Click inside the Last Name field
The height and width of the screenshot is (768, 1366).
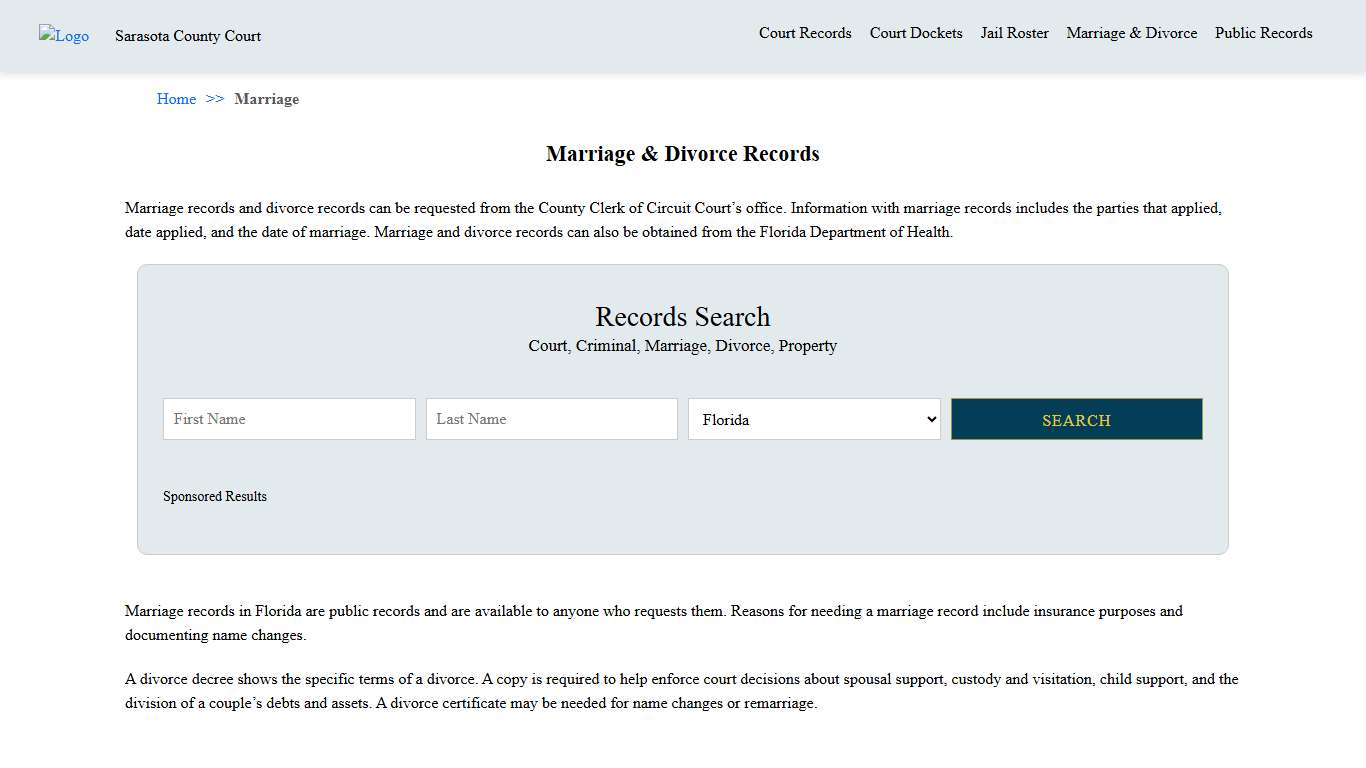(551, 419)
